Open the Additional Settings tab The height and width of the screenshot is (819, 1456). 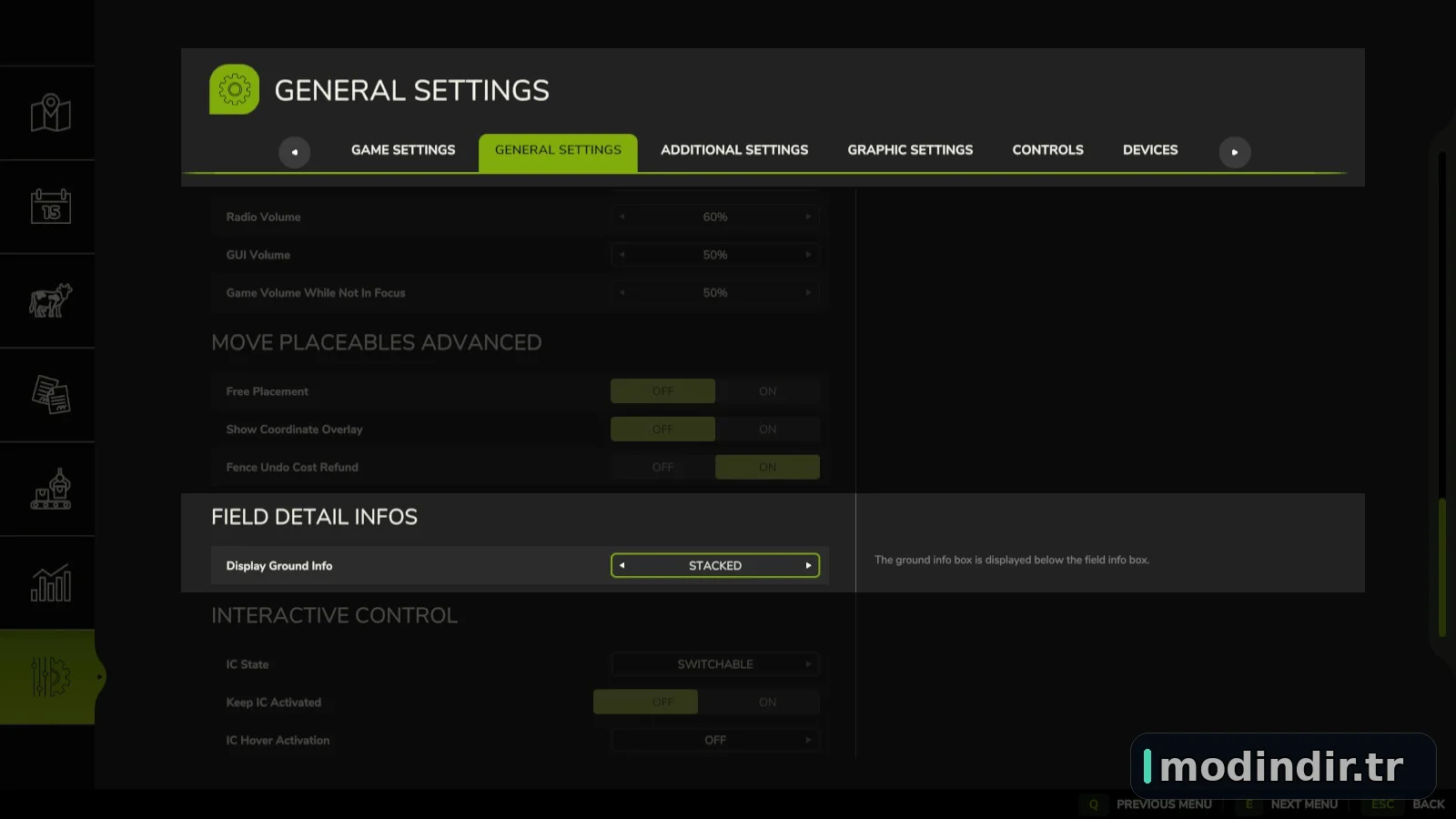pyautogui.click(x=734, y=150)
